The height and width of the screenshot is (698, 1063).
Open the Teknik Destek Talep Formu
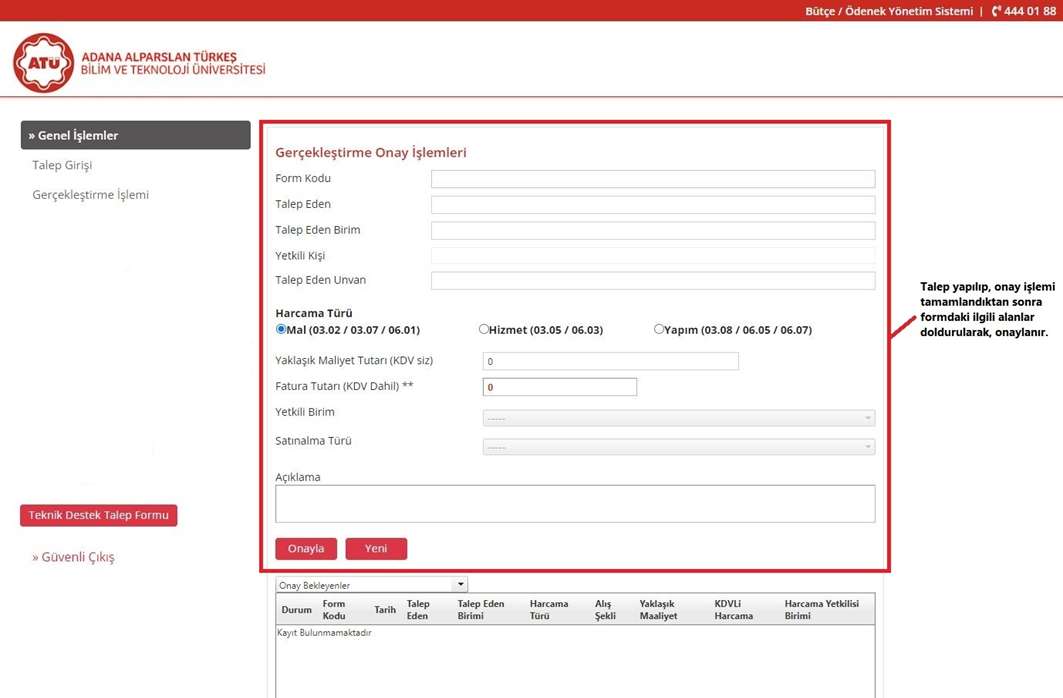99,515
